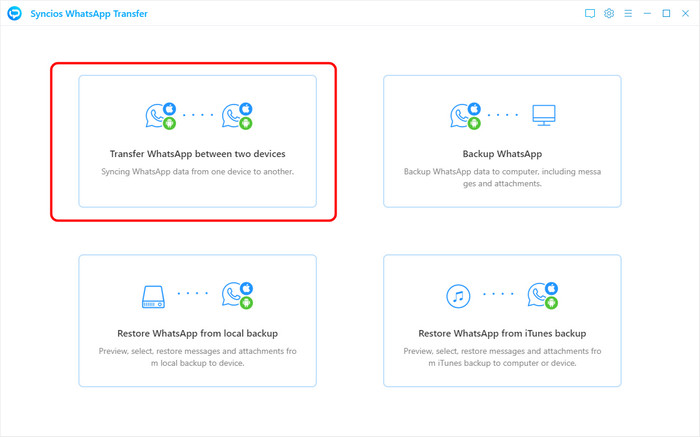
Task: Click 'm iTunes backup to computer or device.' text
Action: [502, 363]
